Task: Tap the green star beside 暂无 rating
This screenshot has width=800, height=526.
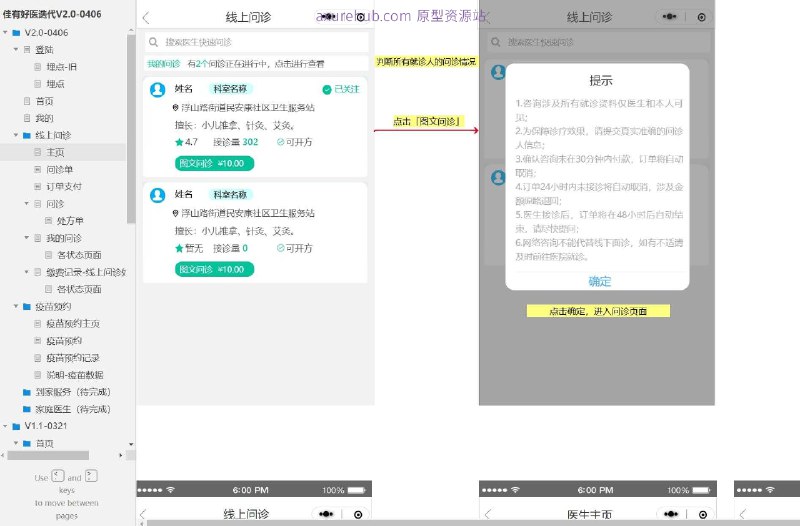Action: click(179, 248)
